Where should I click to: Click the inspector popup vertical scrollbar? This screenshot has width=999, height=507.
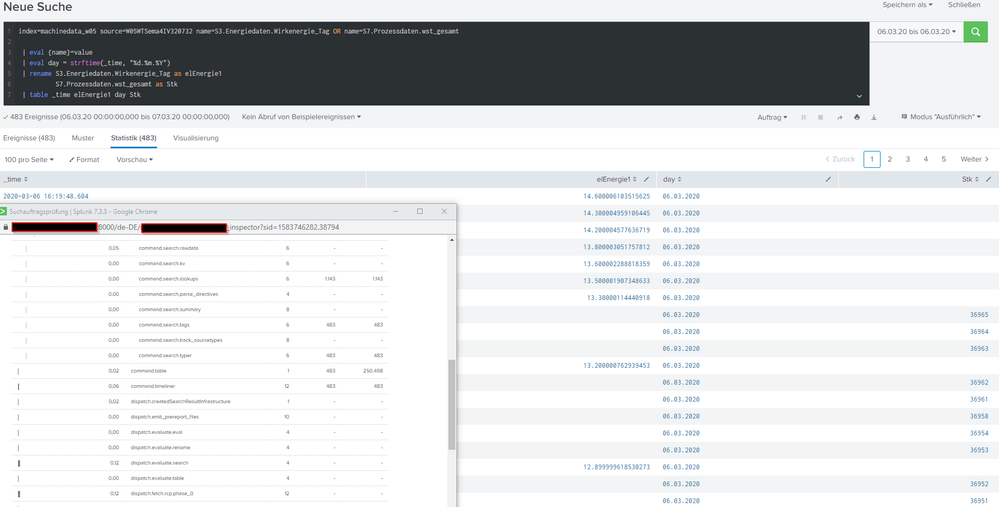[453, 400]
